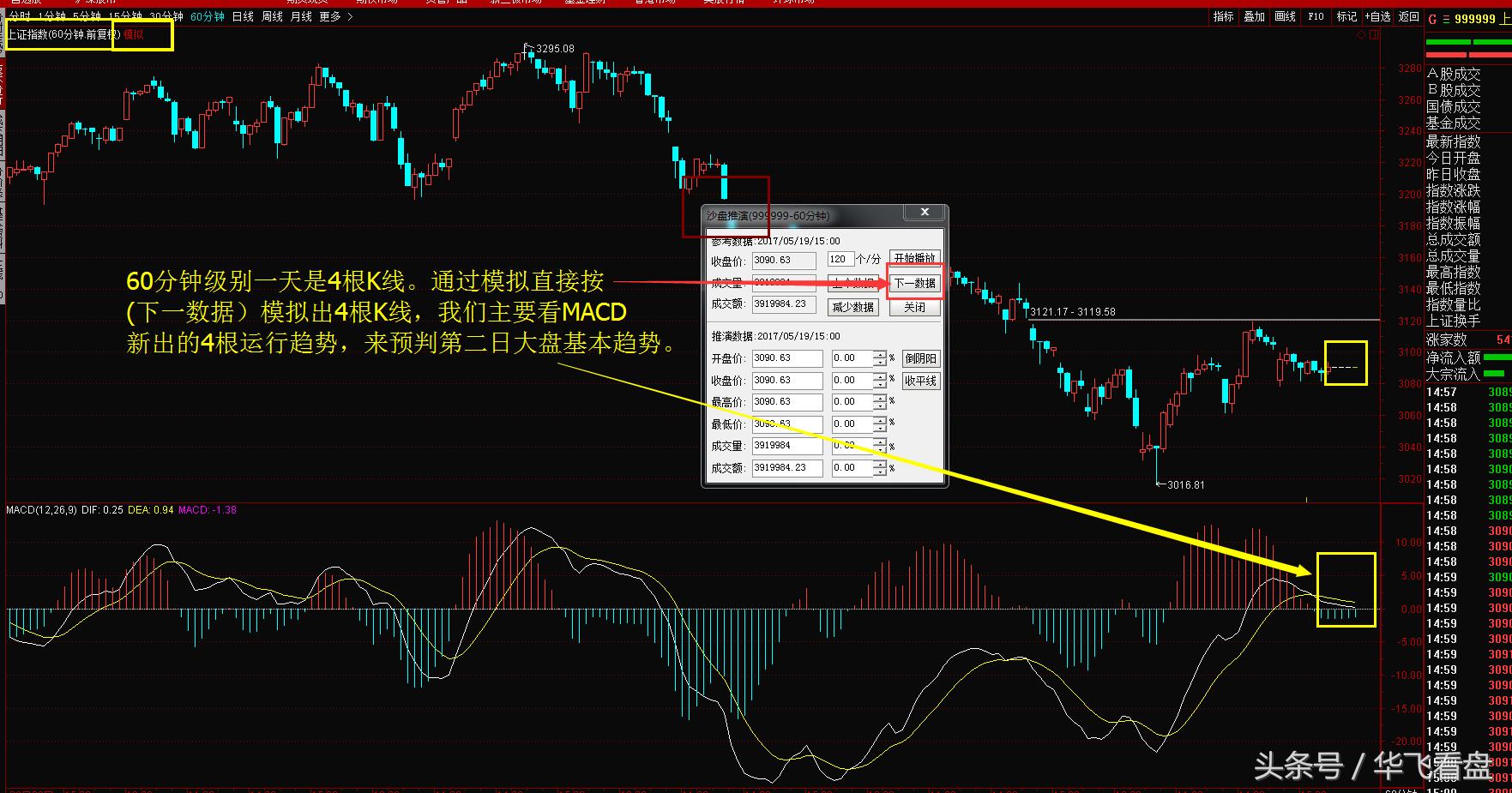The width and height of the screenshot is (1512, 793).
Task: Toggle 收平线 in the simulation dialog
Action: tap(921, 381)
